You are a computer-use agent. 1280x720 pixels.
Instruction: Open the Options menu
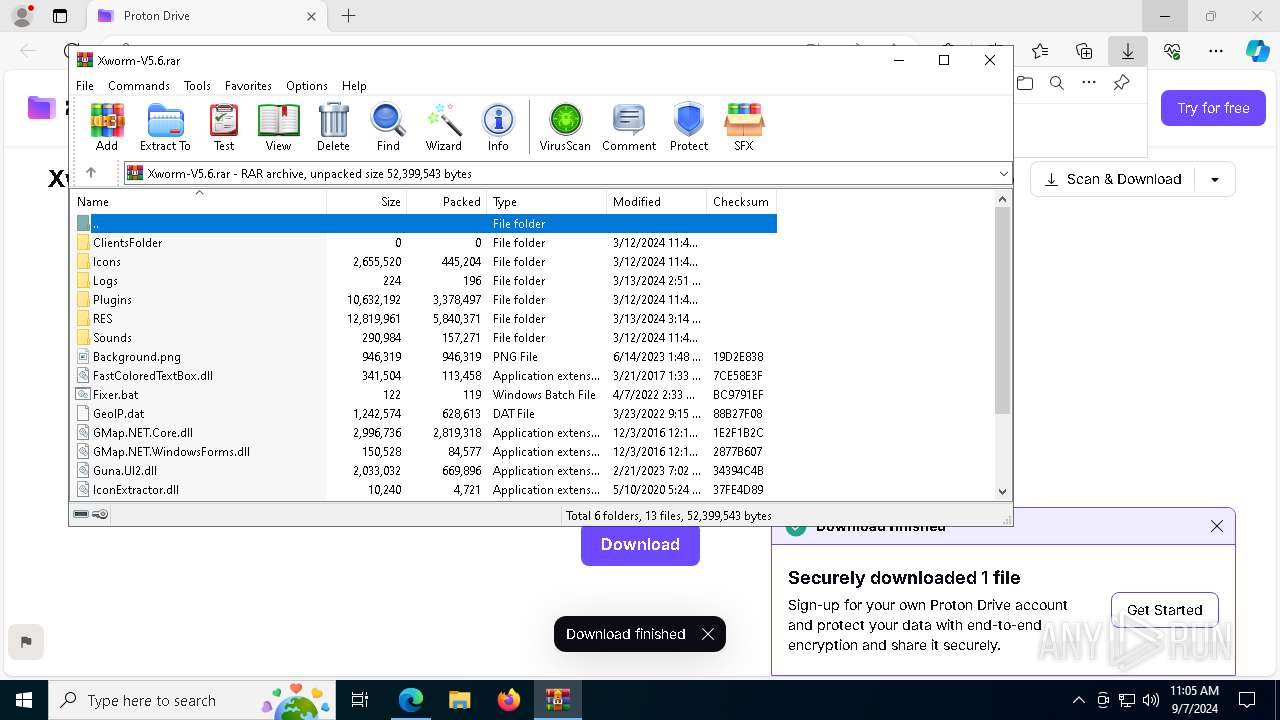[x=307, y=86]
